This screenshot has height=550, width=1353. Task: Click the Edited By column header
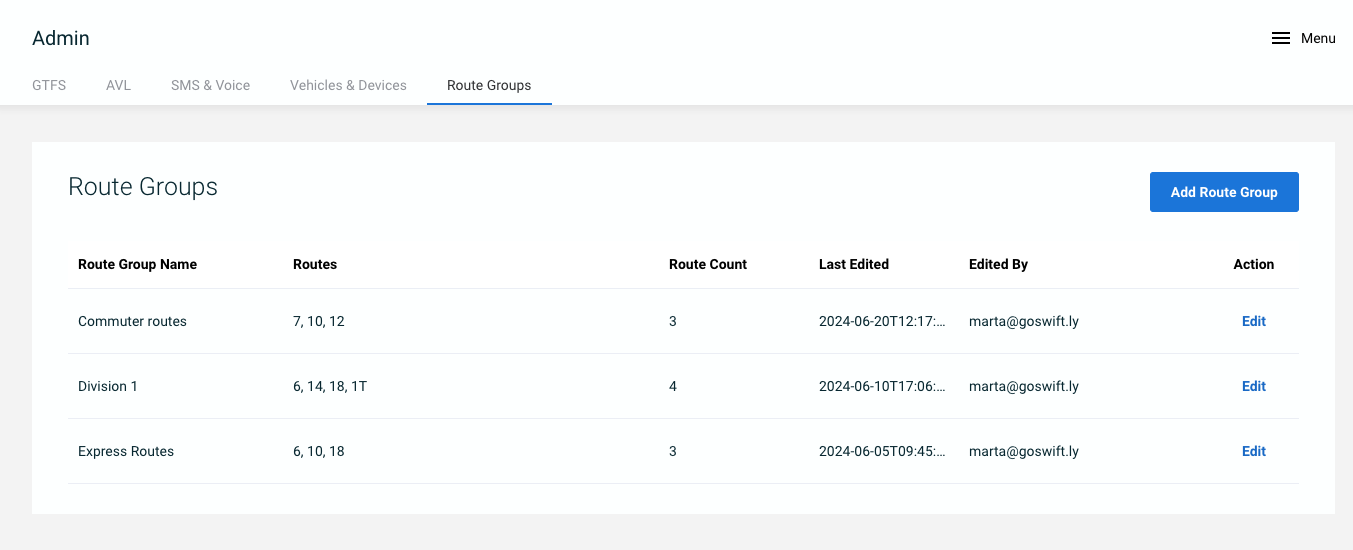[998, 264]
